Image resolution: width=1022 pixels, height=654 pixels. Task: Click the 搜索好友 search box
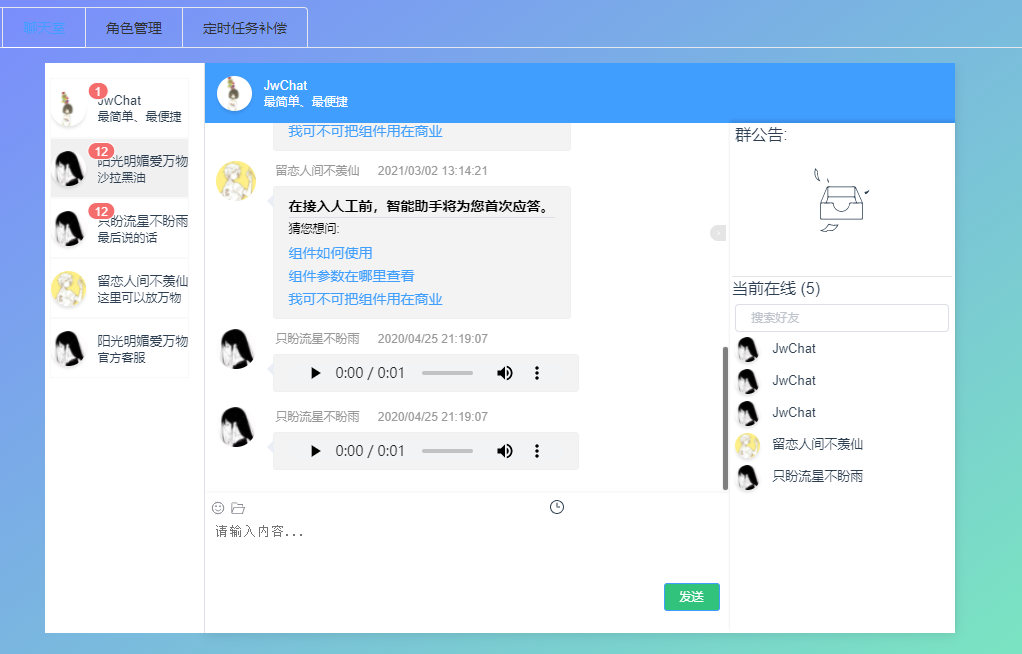[x=841, y=318]
